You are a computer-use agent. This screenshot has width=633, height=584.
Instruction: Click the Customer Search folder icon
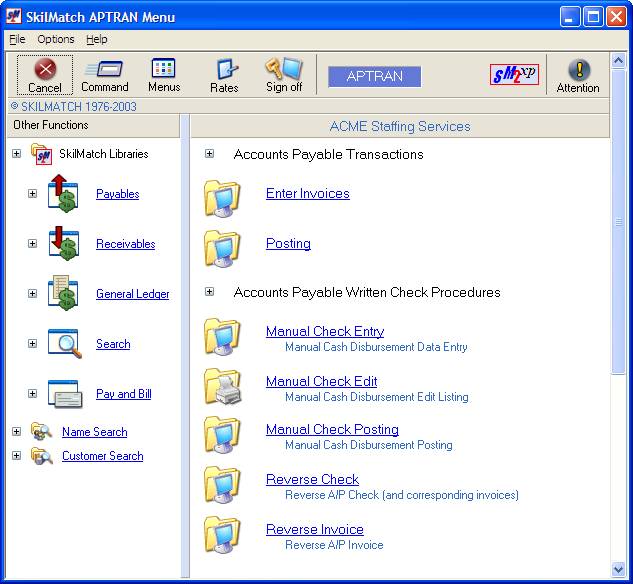(42, 456)
